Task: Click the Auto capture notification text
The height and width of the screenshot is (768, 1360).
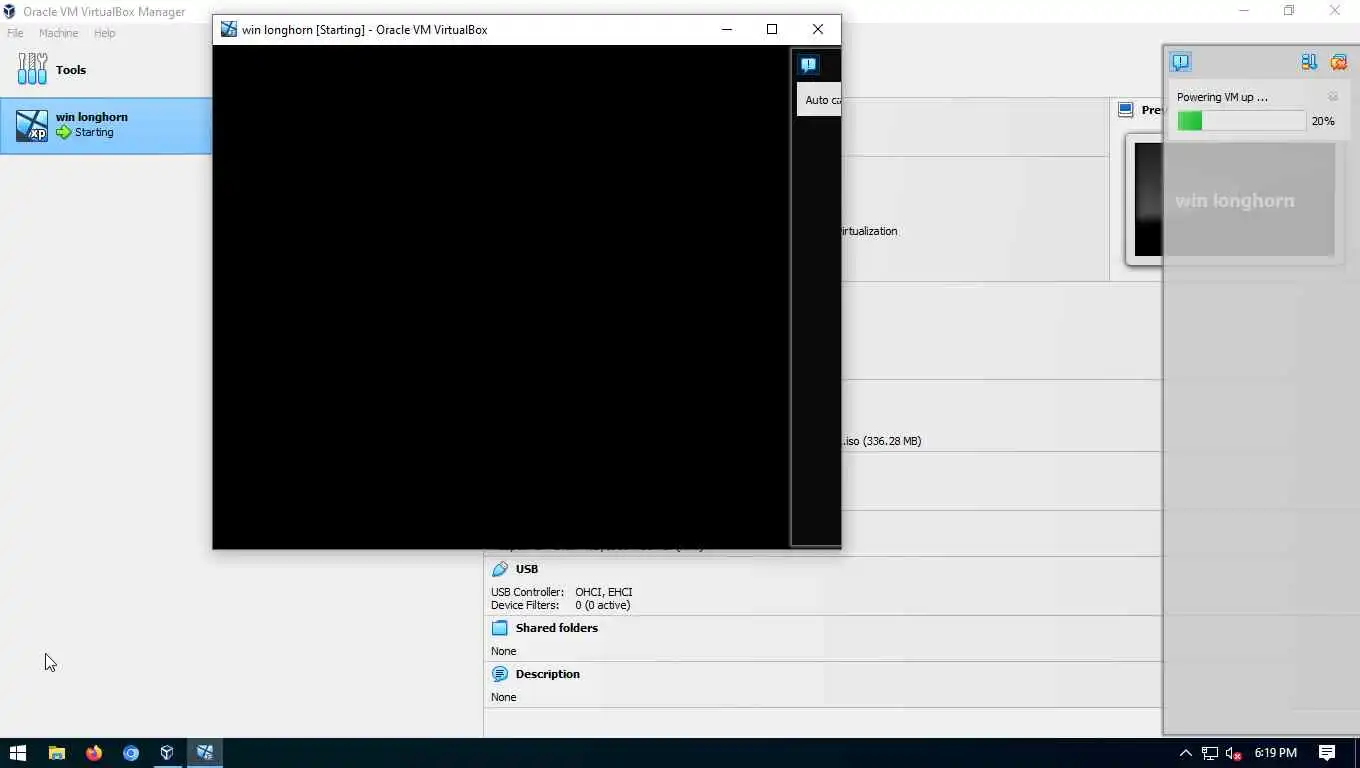Action: pyautogui.click(x=823, y=100)
